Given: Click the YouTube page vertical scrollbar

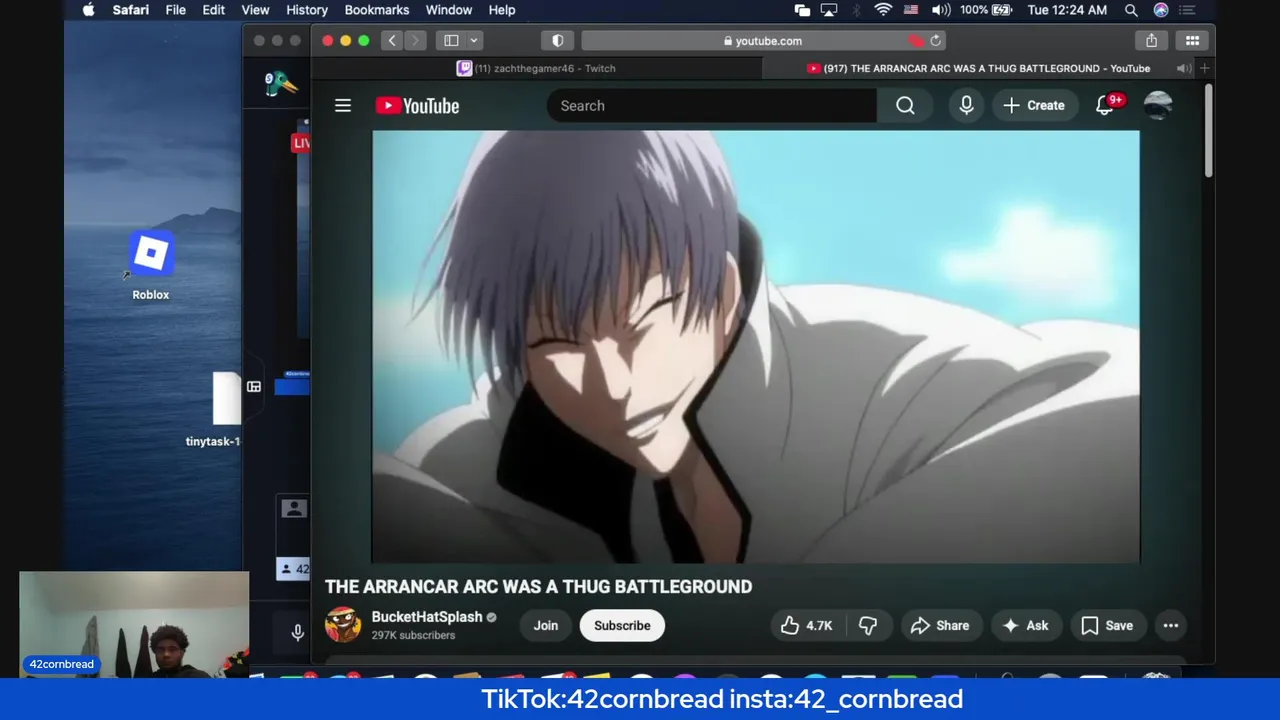Looking at the screenshot, I should [1208, 131].
